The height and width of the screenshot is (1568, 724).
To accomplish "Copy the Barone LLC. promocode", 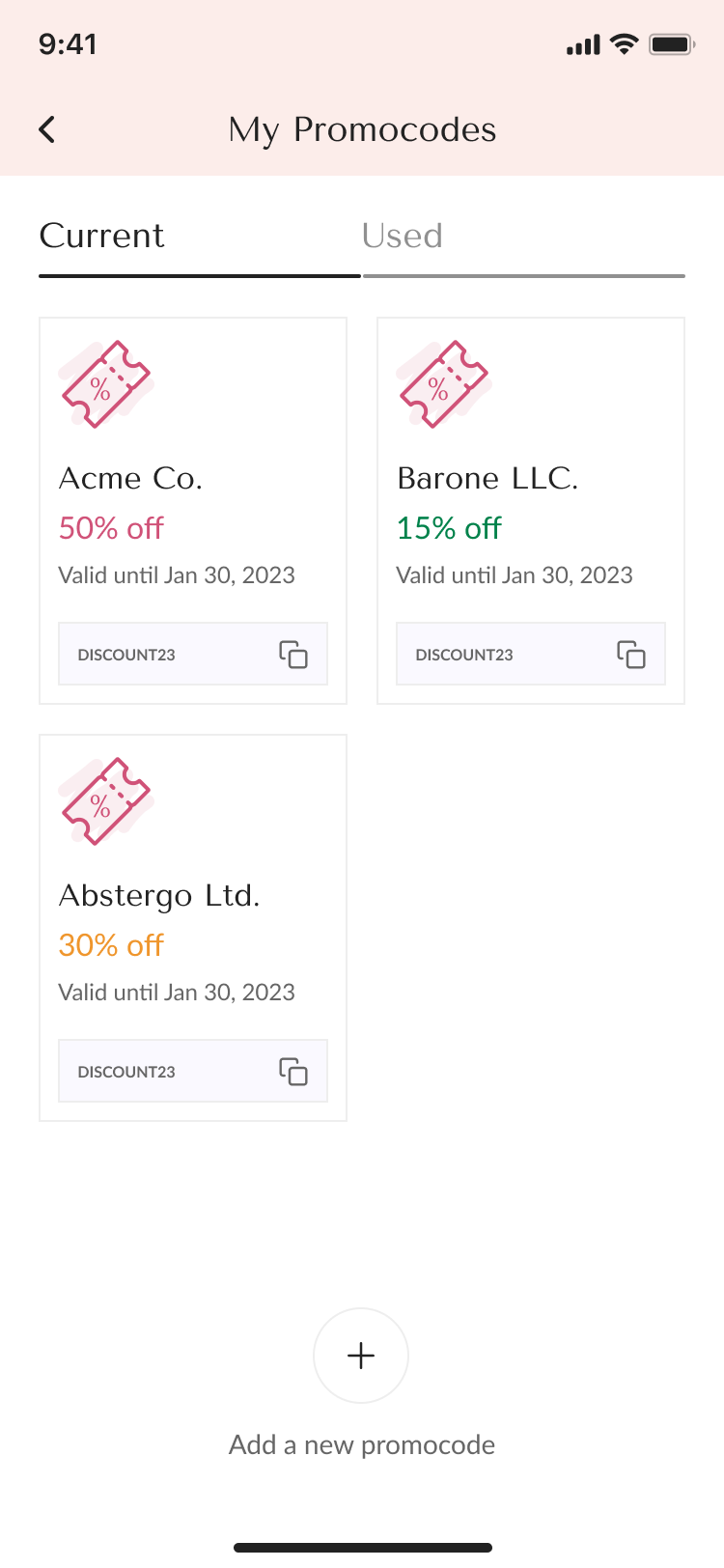I will tap(631, 655).
